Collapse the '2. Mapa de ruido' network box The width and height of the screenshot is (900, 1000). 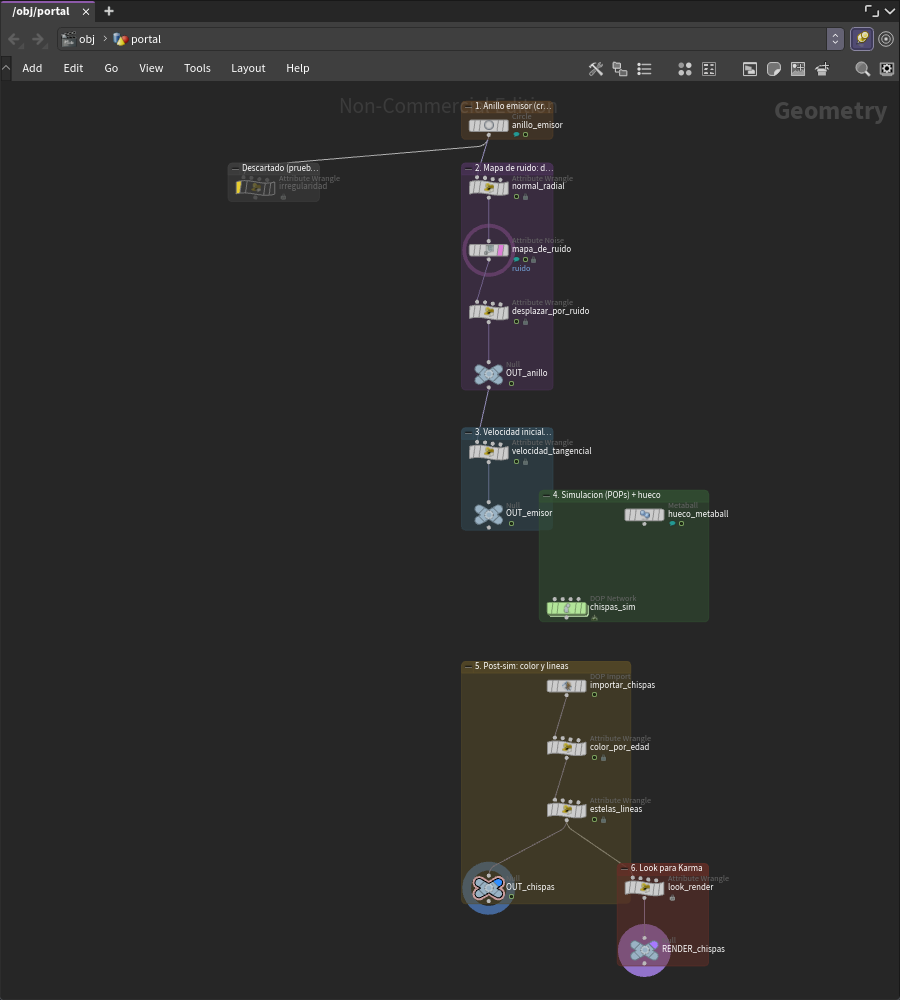pos(469,168)
